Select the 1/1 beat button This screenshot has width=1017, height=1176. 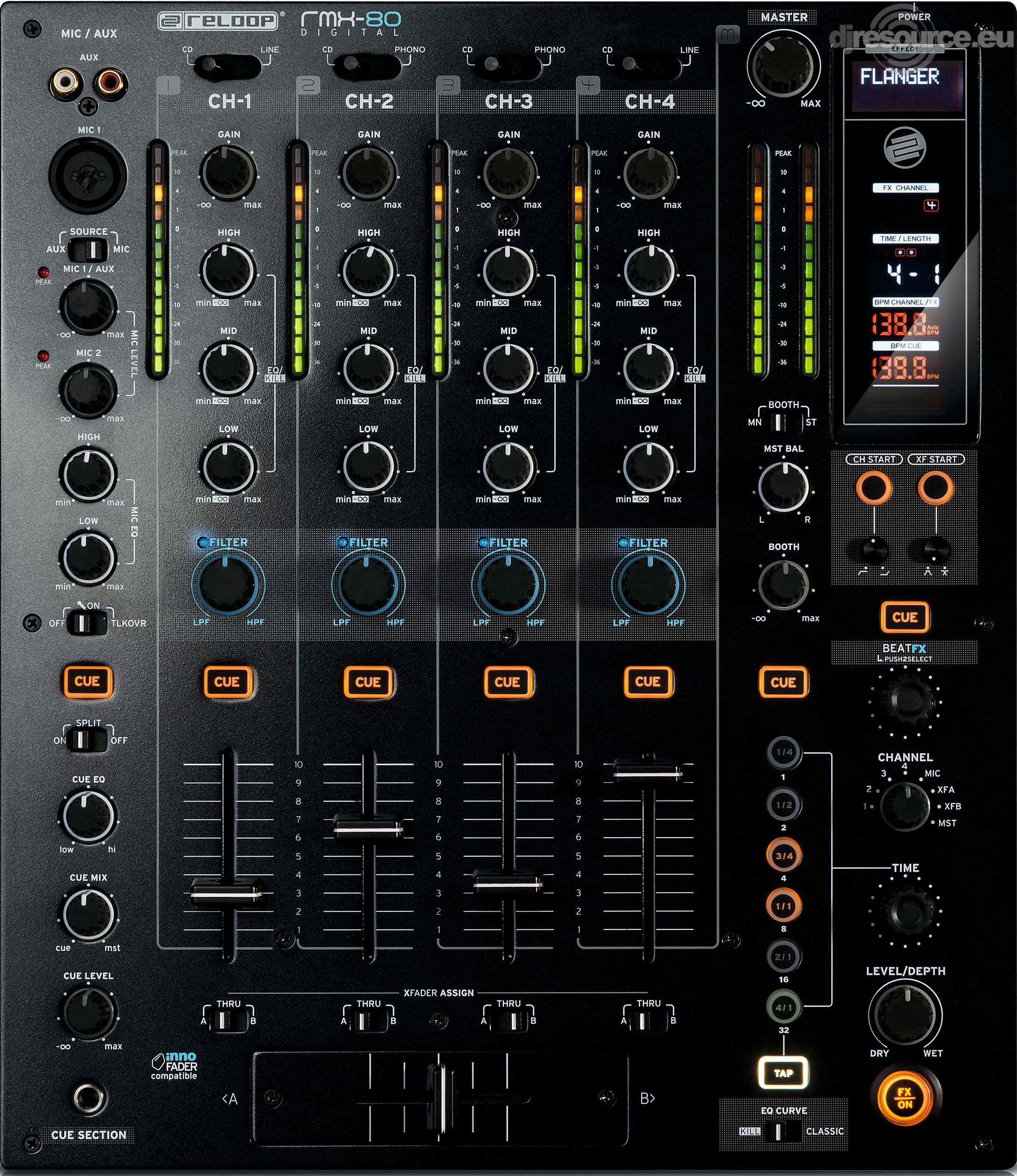[784, 906]
